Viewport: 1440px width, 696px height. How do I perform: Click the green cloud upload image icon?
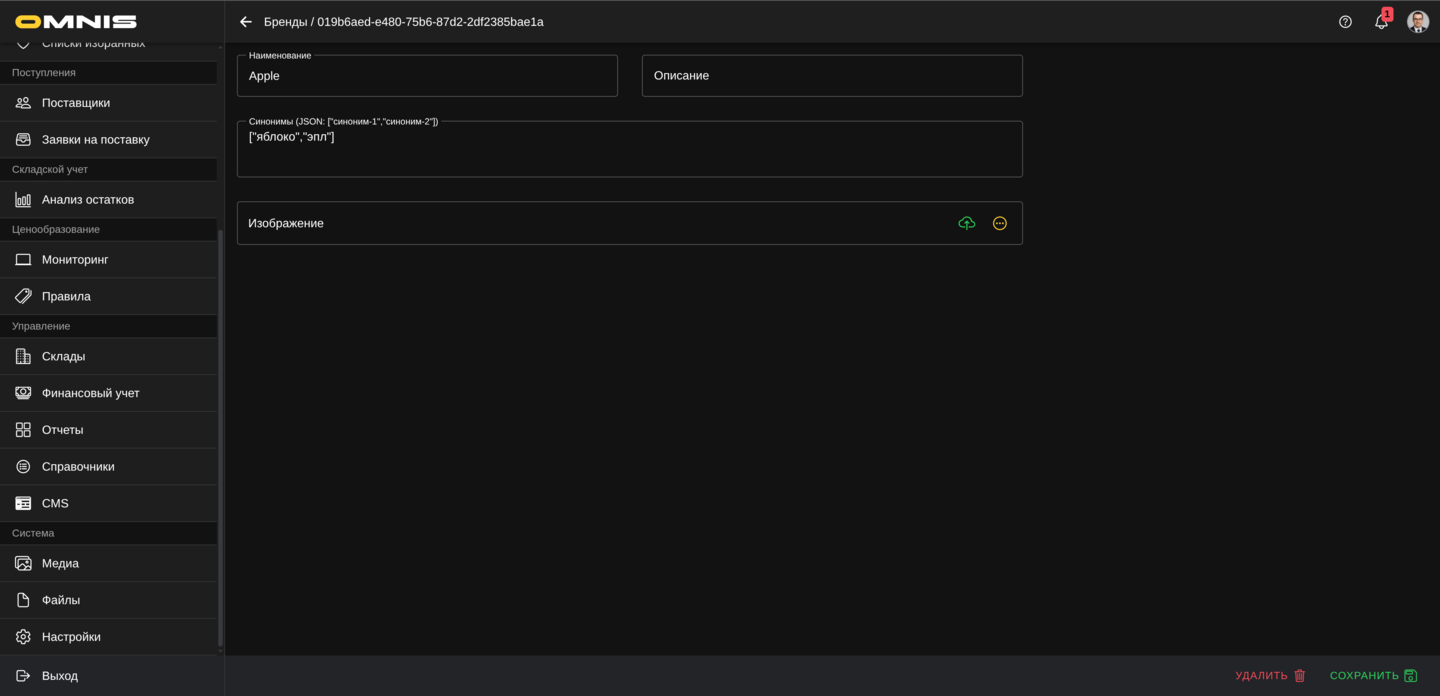pyautogui.click(x=966, y=223)
